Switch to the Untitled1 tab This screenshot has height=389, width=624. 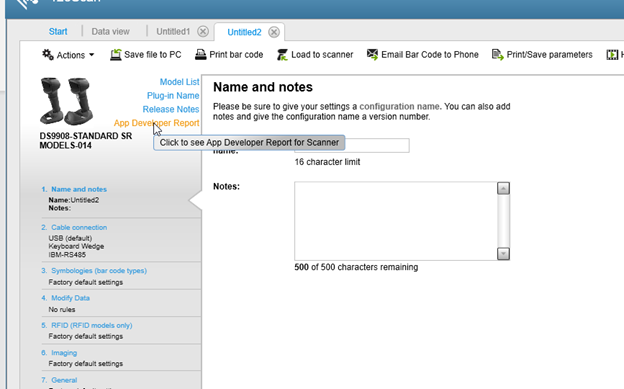click(173, 31)
